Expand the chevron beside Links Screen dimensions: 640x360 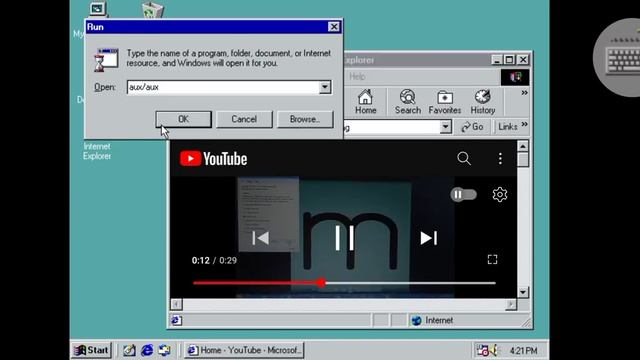524,124
